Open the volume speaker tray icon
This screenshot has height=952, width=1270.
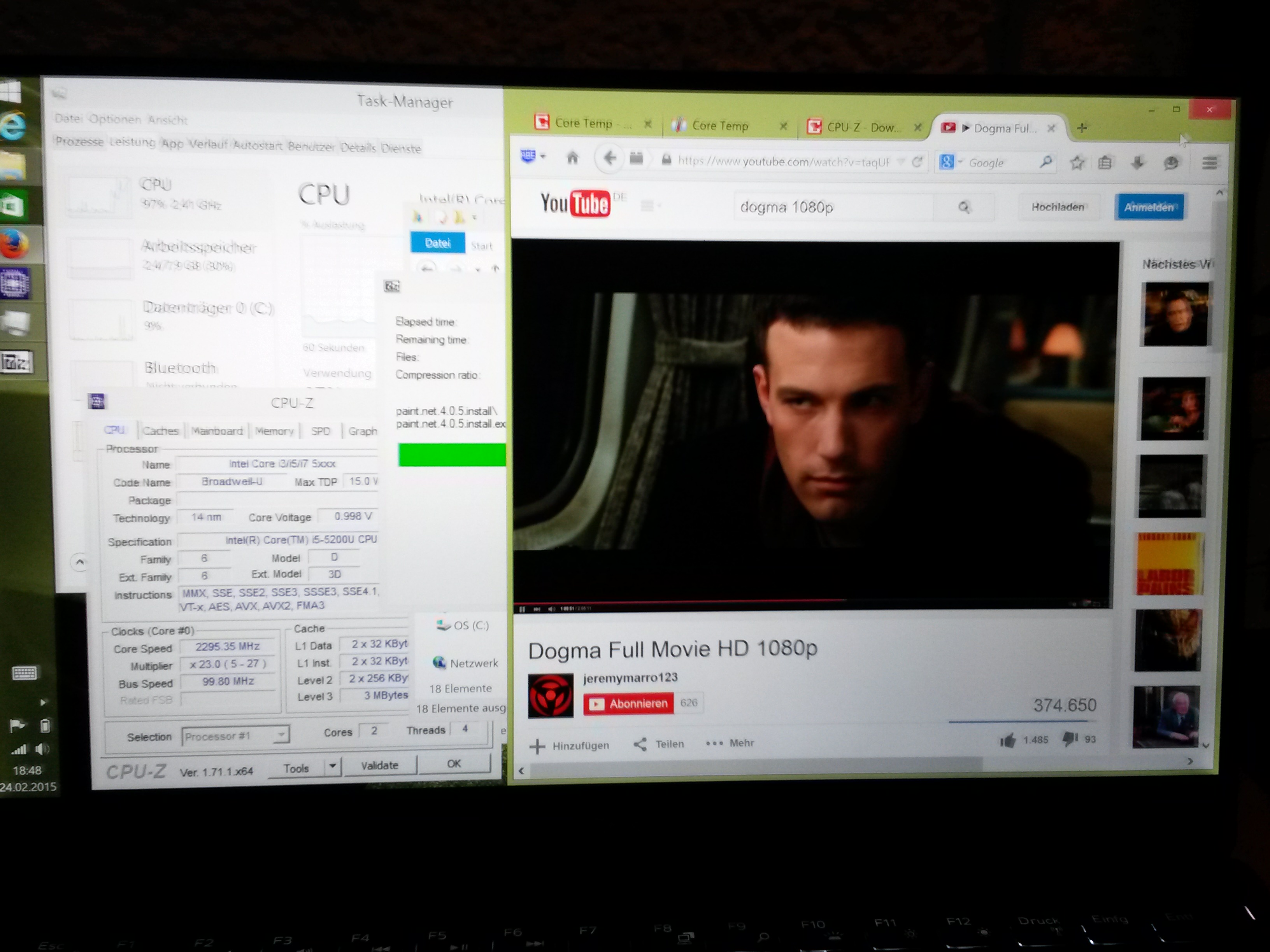pyautogui.click(x=42, y=749)
